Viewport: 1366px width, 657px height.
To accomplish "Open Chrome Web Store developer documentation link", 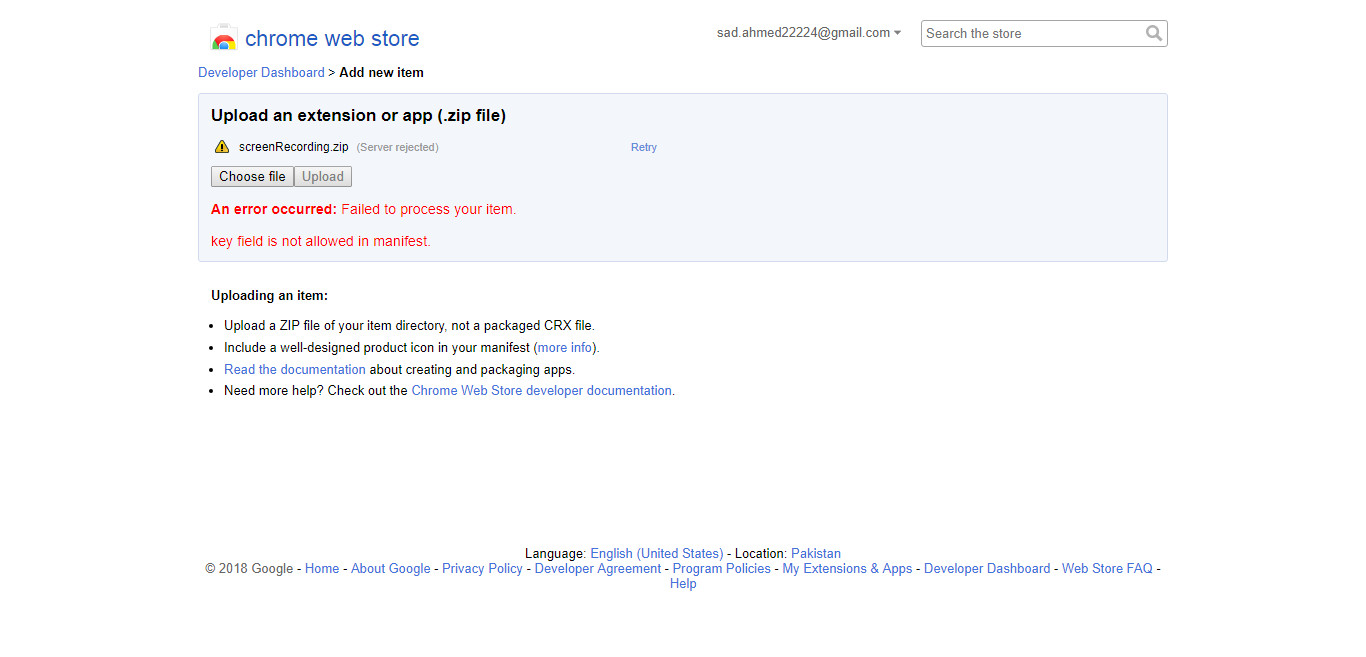I will [x=542, y=391].
